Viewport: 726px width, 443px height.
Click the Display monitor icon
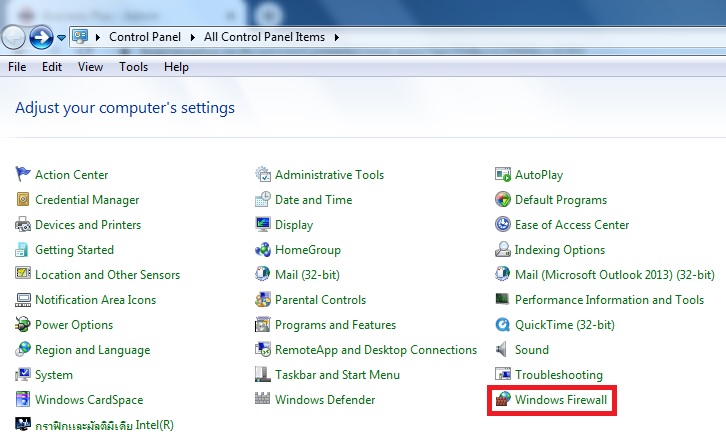(x=263, y=225)
